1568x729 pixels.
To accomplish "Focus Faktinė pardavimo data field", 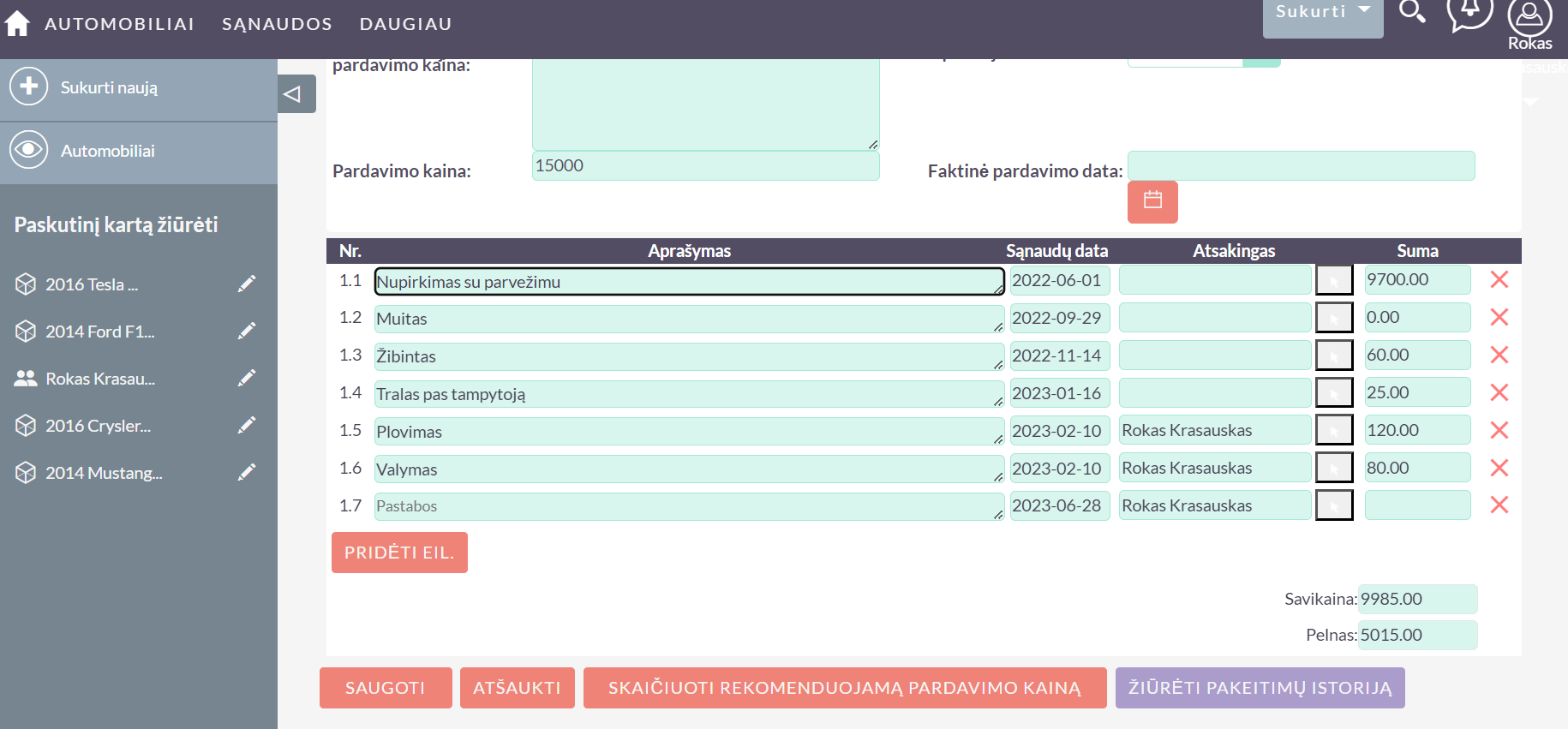I will click(x=1302, y=166).
